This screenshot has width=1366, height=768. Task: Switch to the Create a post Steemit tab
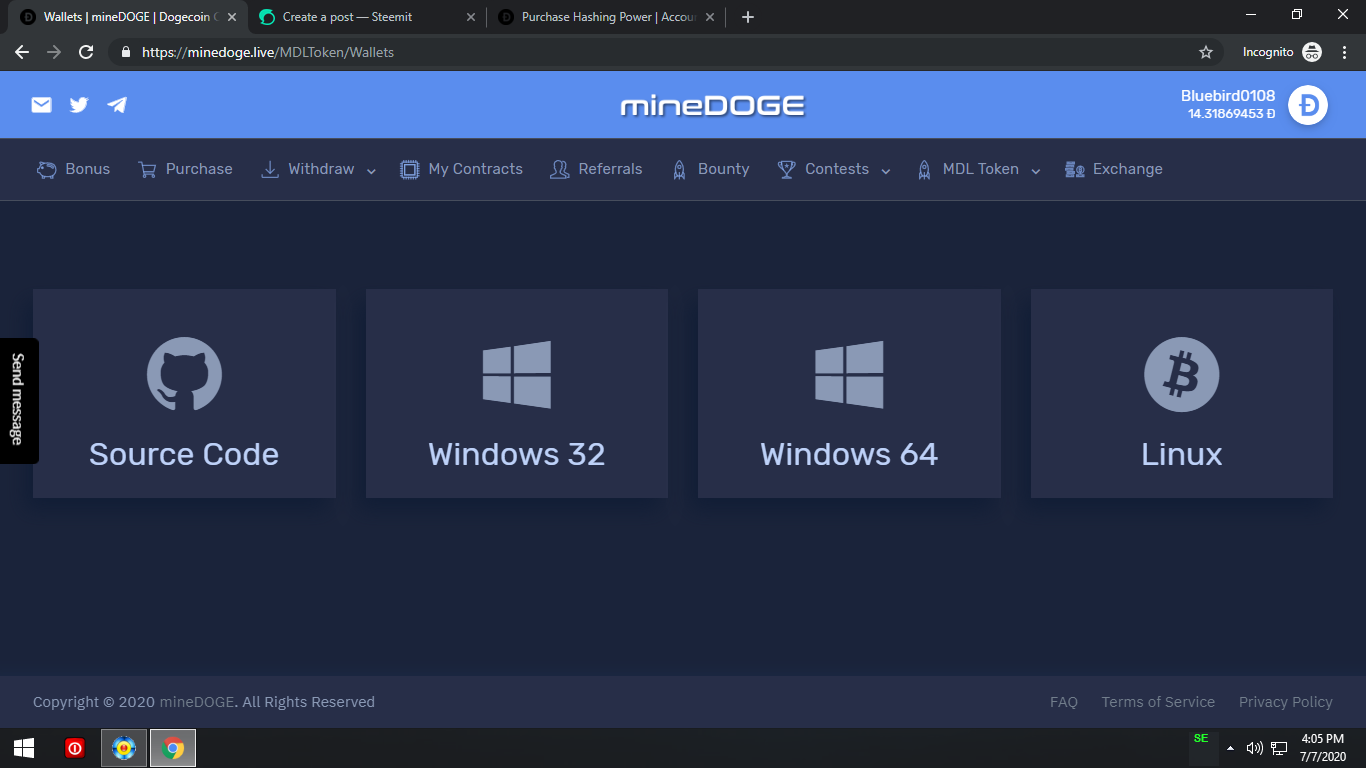[x=367, y=17]
